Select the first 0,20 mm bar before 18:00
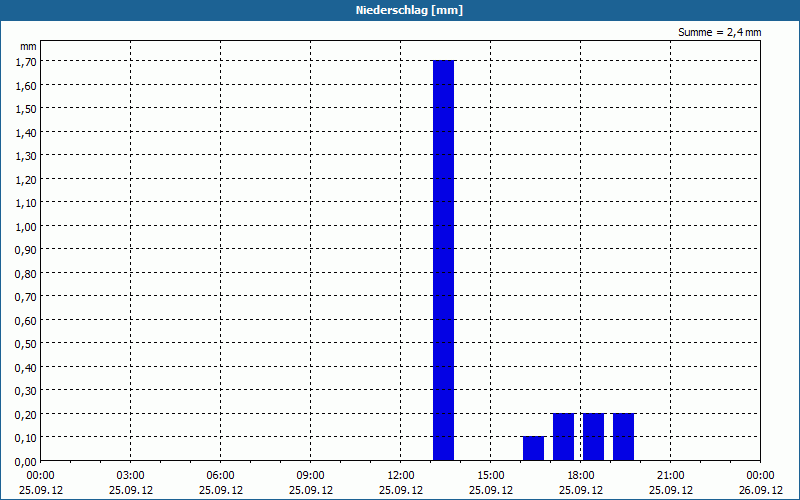Screen dimensions: 800x500 click(563, 437)
